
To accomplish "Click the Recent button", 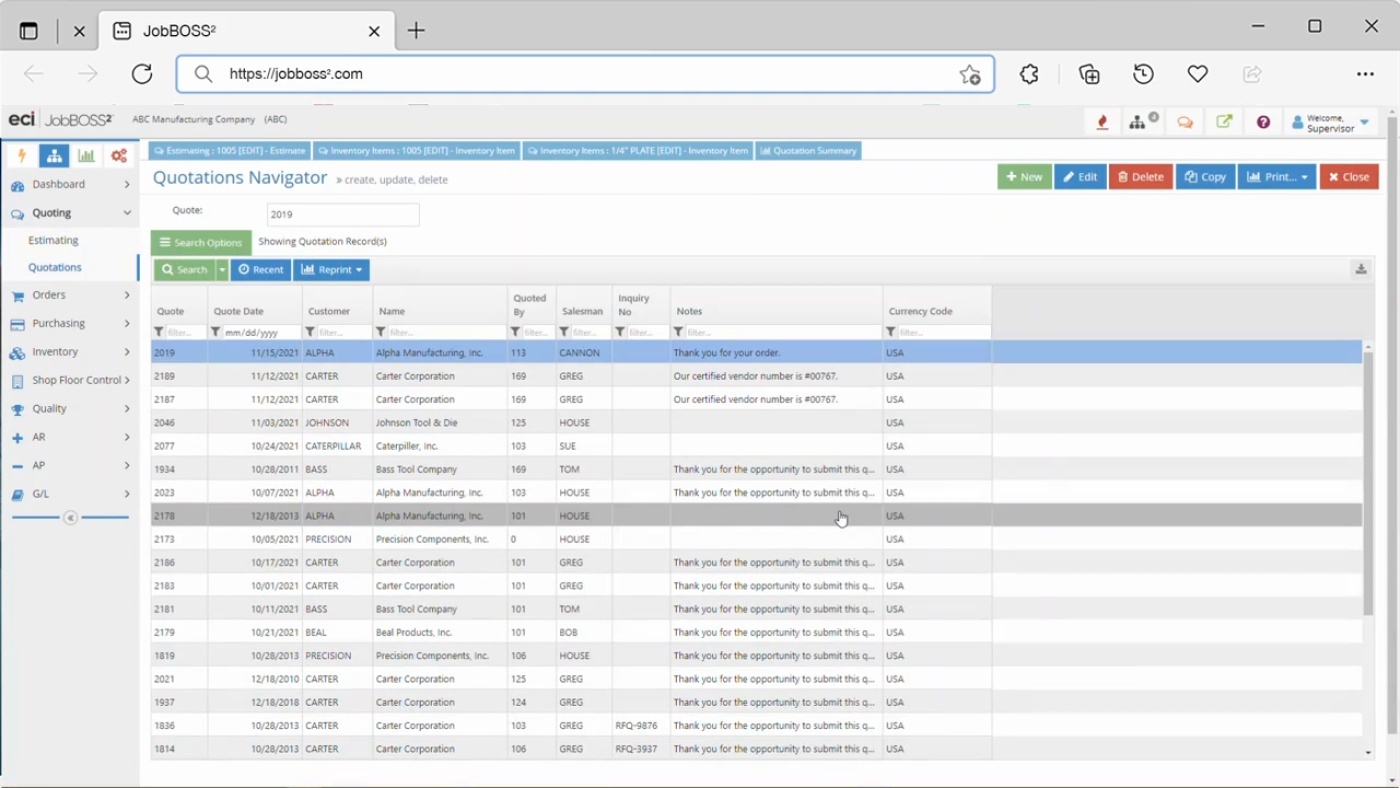I will pos(261,270).
